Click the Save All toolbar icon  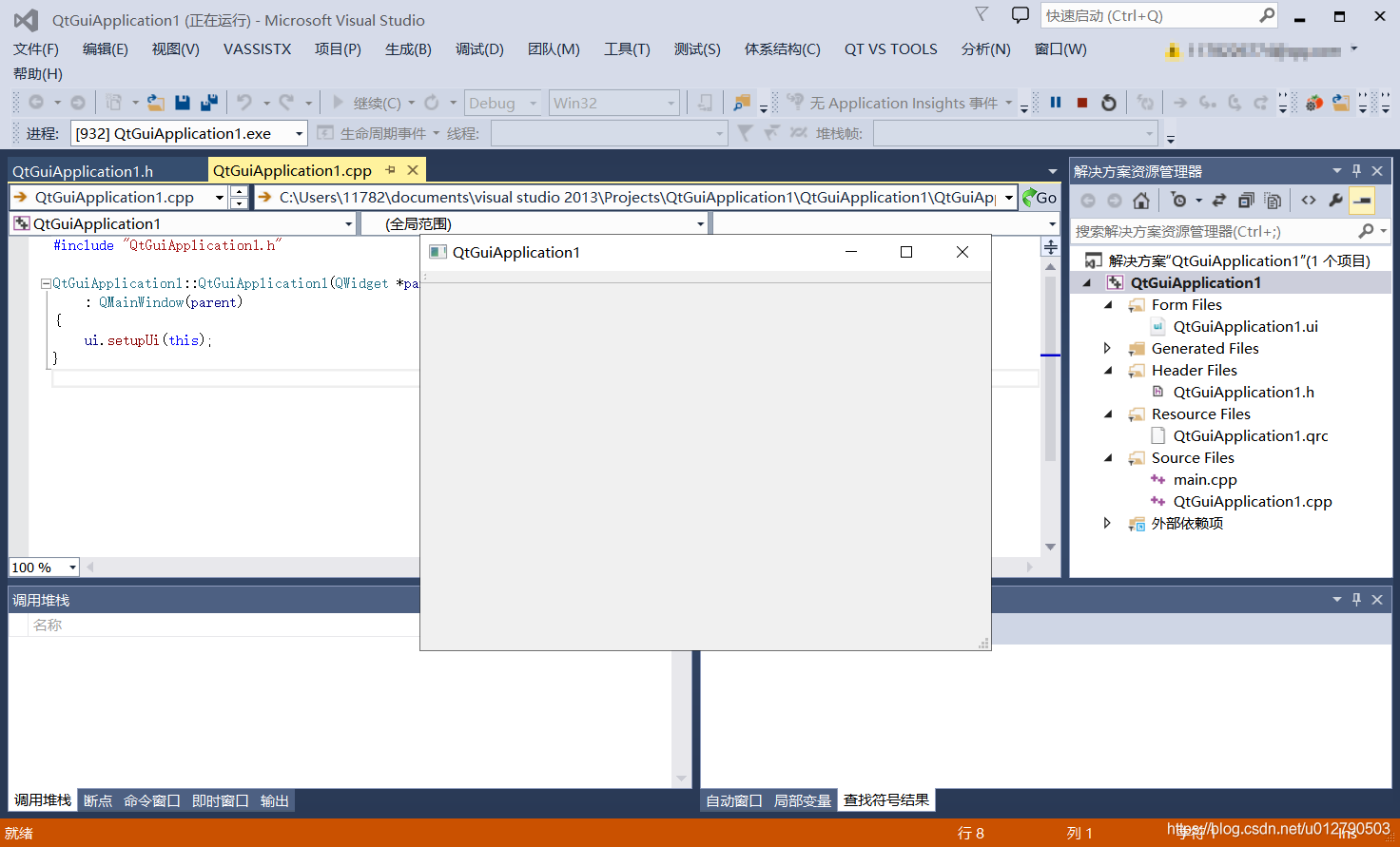pos(209,103)
